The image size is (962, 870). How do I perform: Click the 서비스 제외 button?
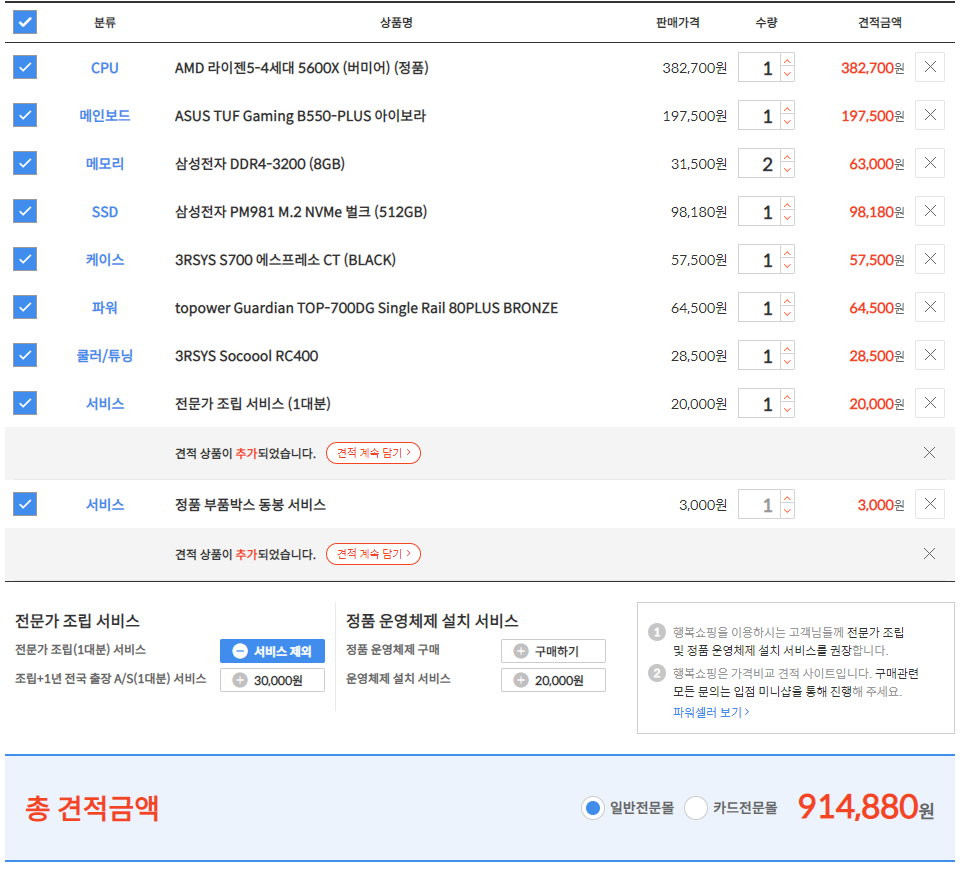(272, 651)
